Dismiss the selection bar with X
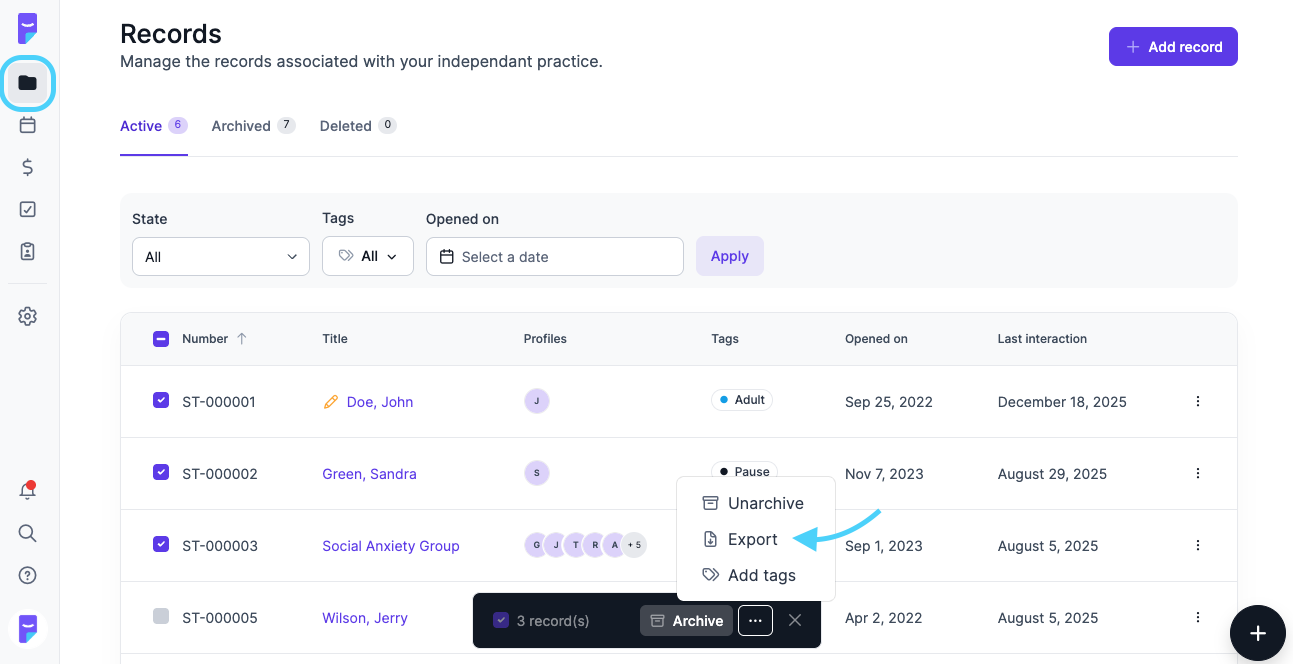Image resolution: width=1293 pixels, height=664 pixels. tap(795, 620)
